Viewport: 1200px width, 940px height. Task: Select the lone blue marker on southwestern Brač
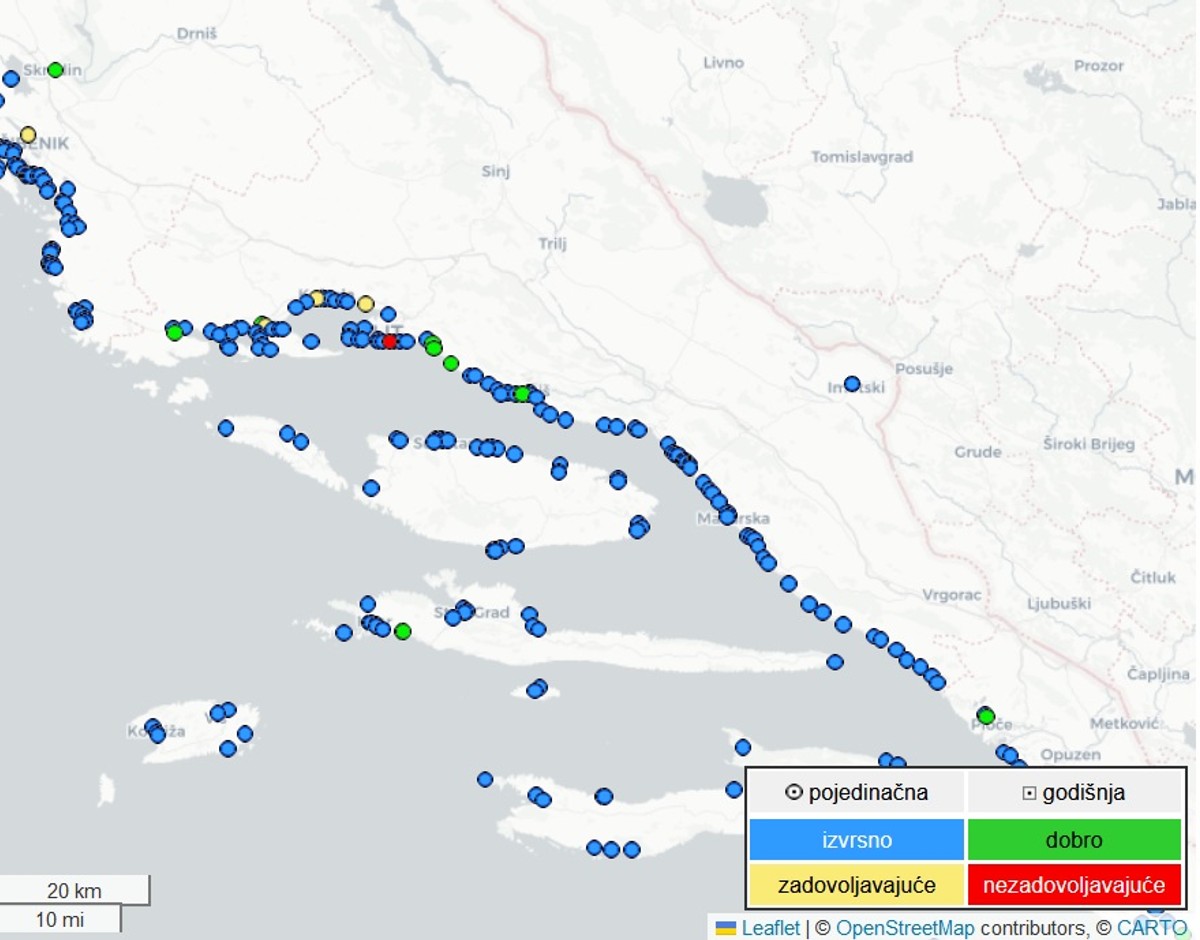pyautogui.click(x=371, y=488)
